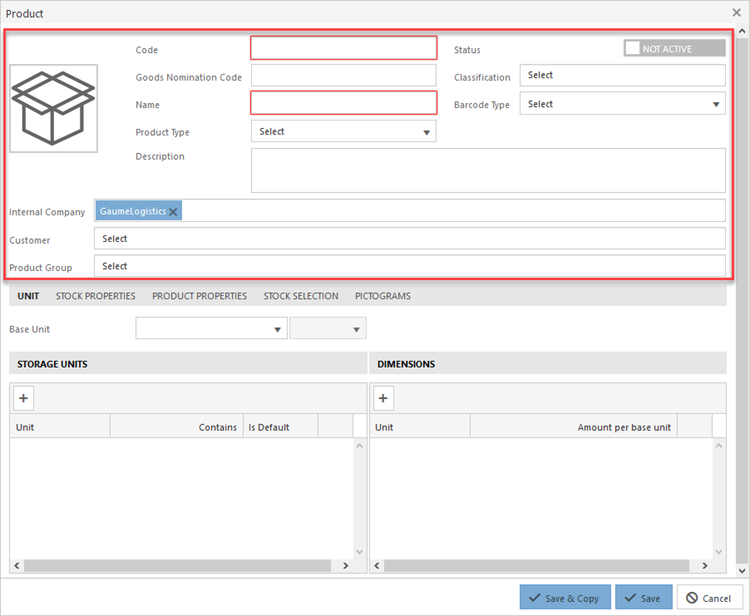Viewport: 750px width, 616px height.
Task: Click the Contains column header
Action: 177,427
